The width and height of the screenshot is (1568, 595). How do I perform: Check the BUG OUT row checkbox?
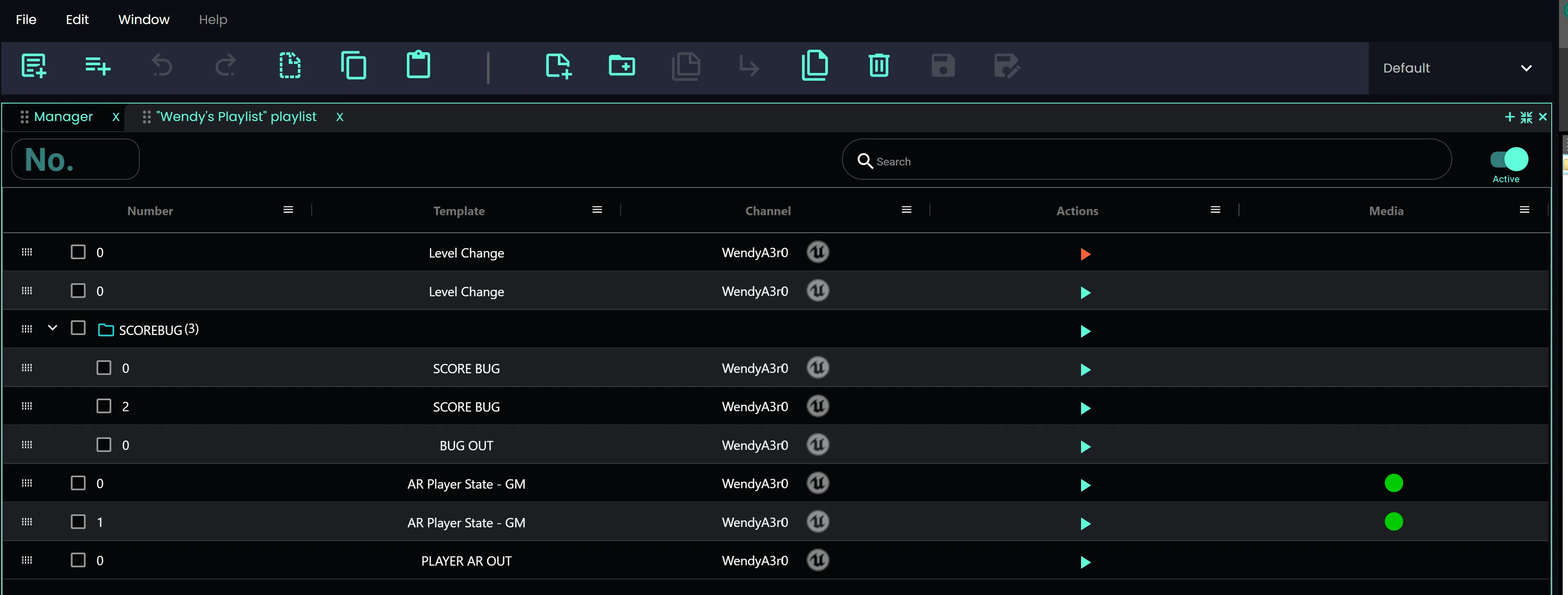pyautogui.click(x=104, y=445)
